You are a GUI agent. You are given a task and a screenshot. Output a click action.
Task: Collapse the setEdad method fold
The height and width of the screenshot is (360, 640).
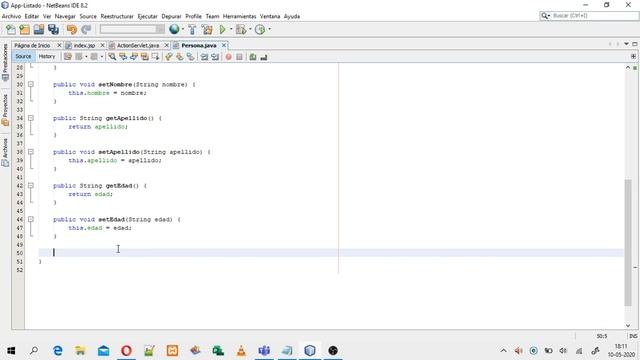31,220
